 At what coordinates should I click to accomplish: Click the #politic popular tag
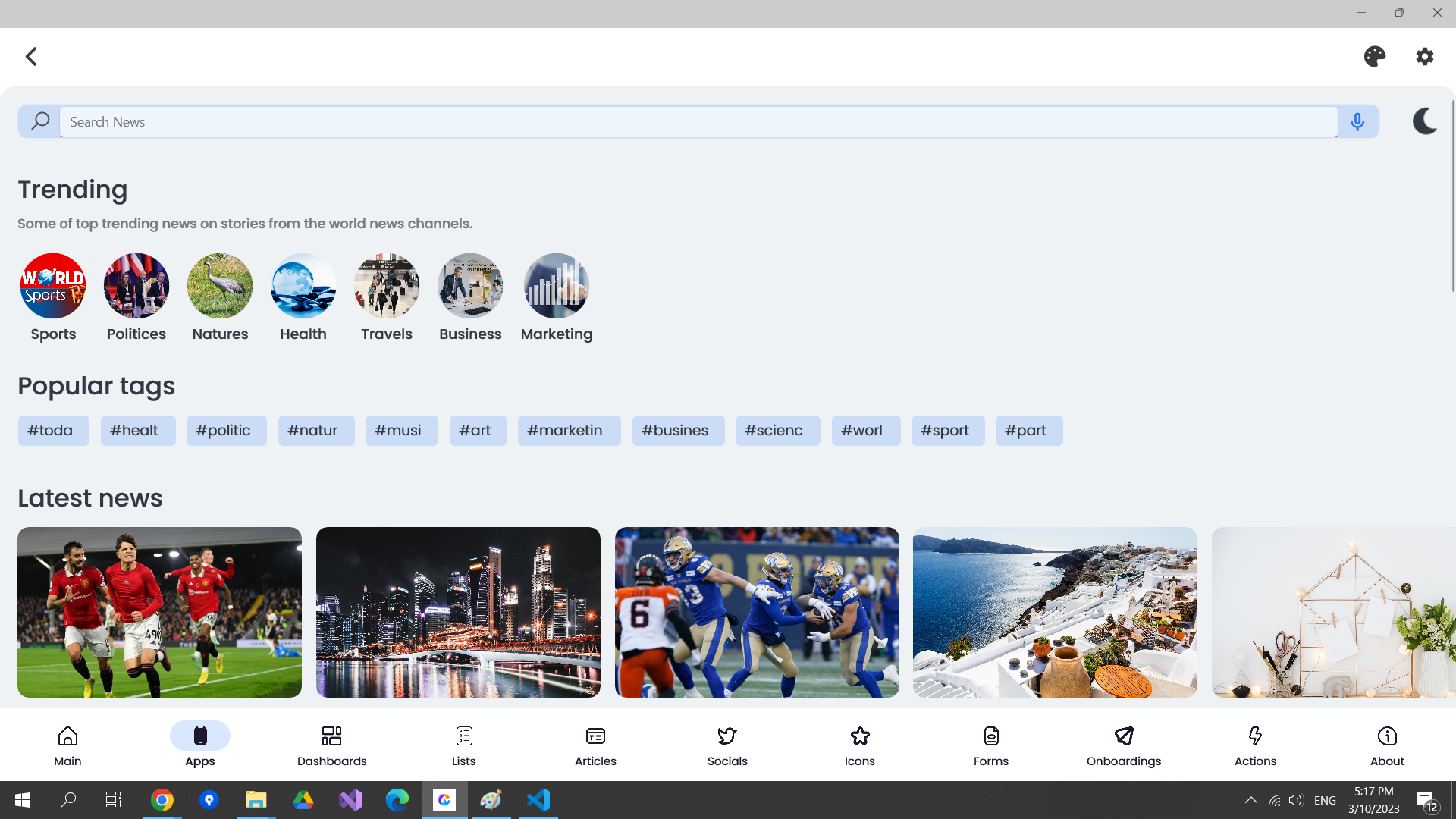click(226, 431)
